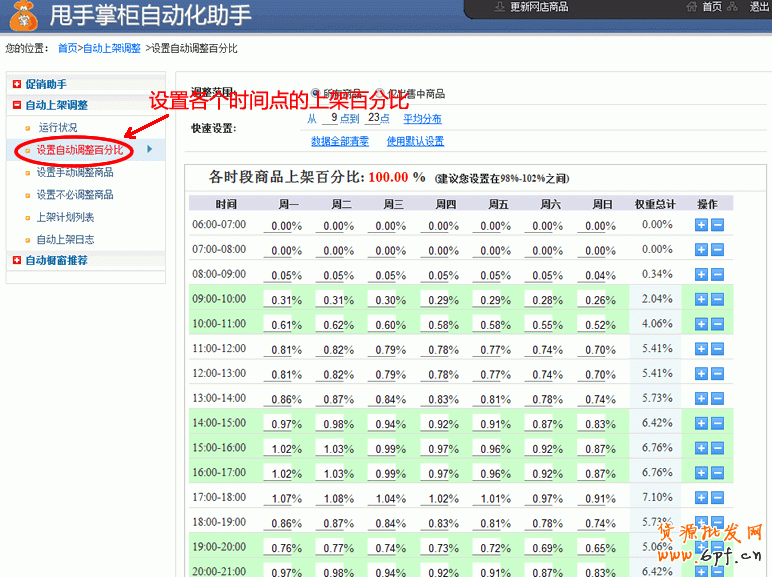Select the 所有商品 radio button
Viewport: 772px width, 577px height.
(x=317, y=93)
